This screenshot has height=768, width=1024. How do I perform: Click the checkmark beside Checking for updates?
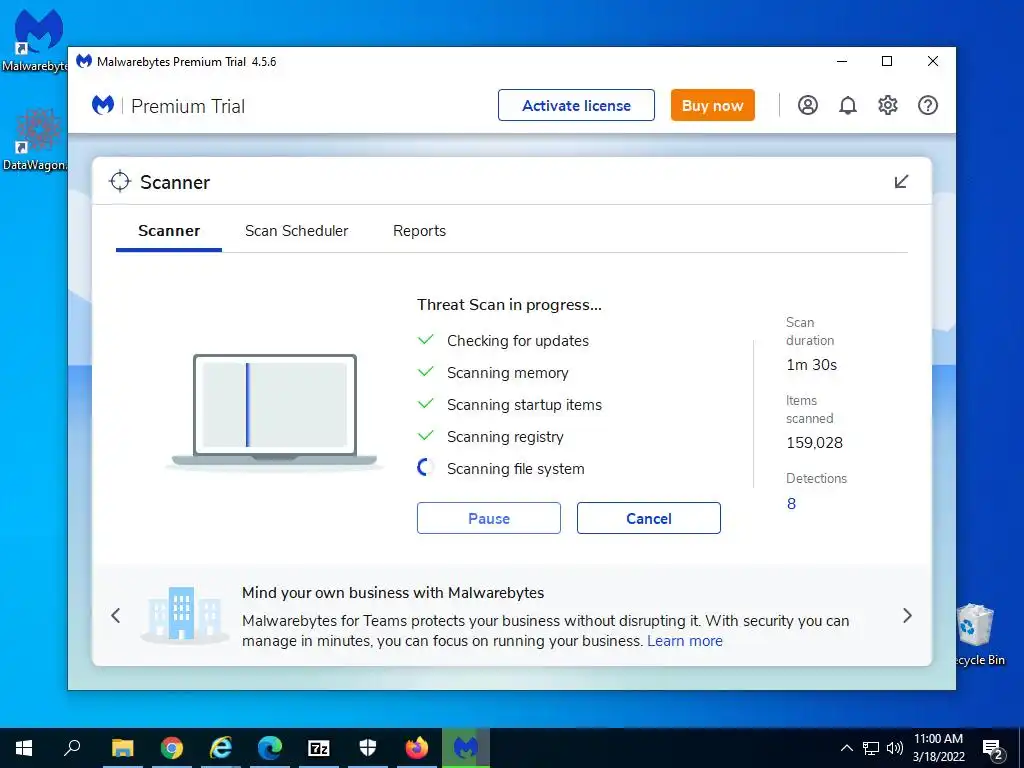pyautogui.click(x=426, y=340)
